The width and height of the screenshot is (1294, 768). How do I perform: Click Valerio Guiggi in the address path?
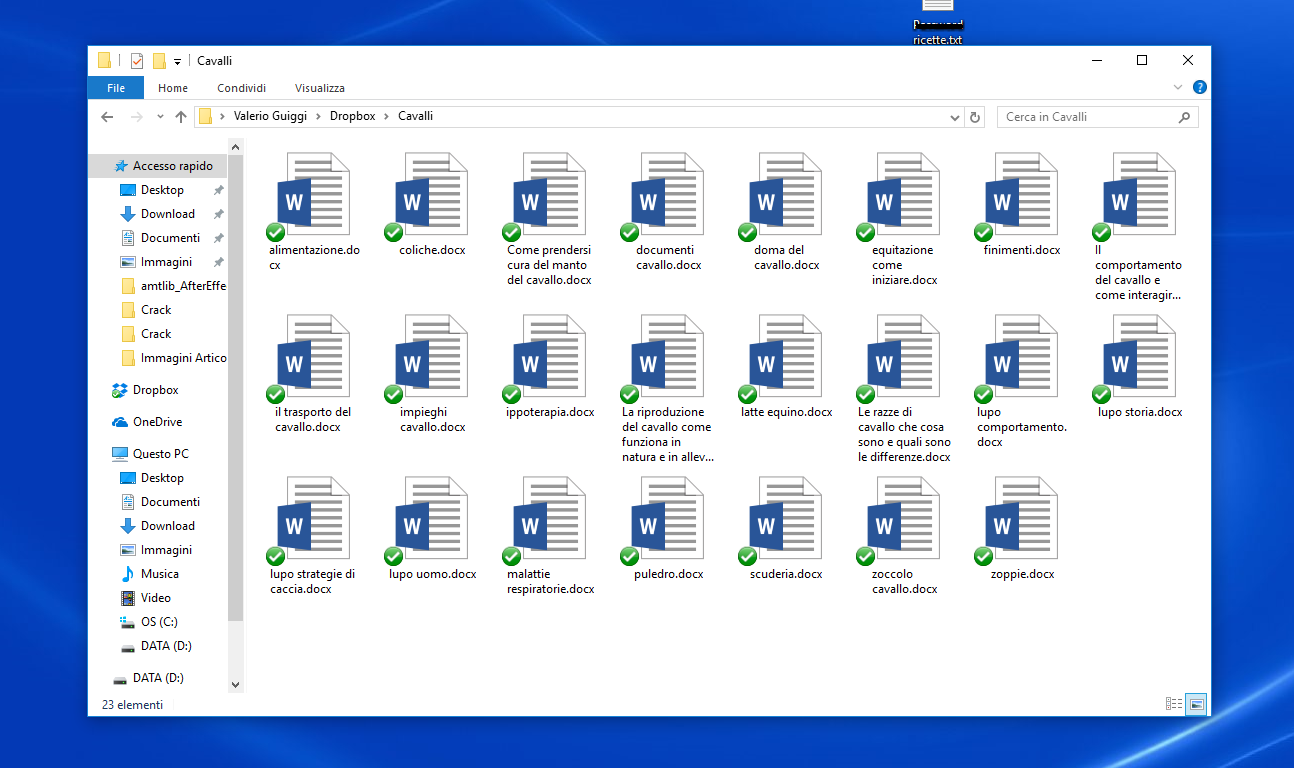272,116
